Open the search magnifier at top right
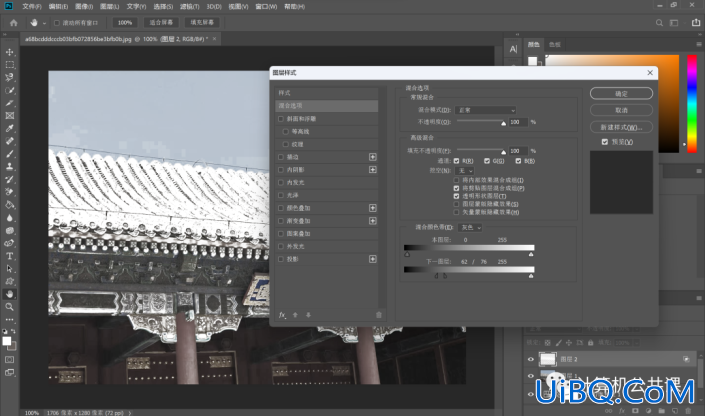Image resolution: width=705 pixels, height=416 pixels. (659, 22)
